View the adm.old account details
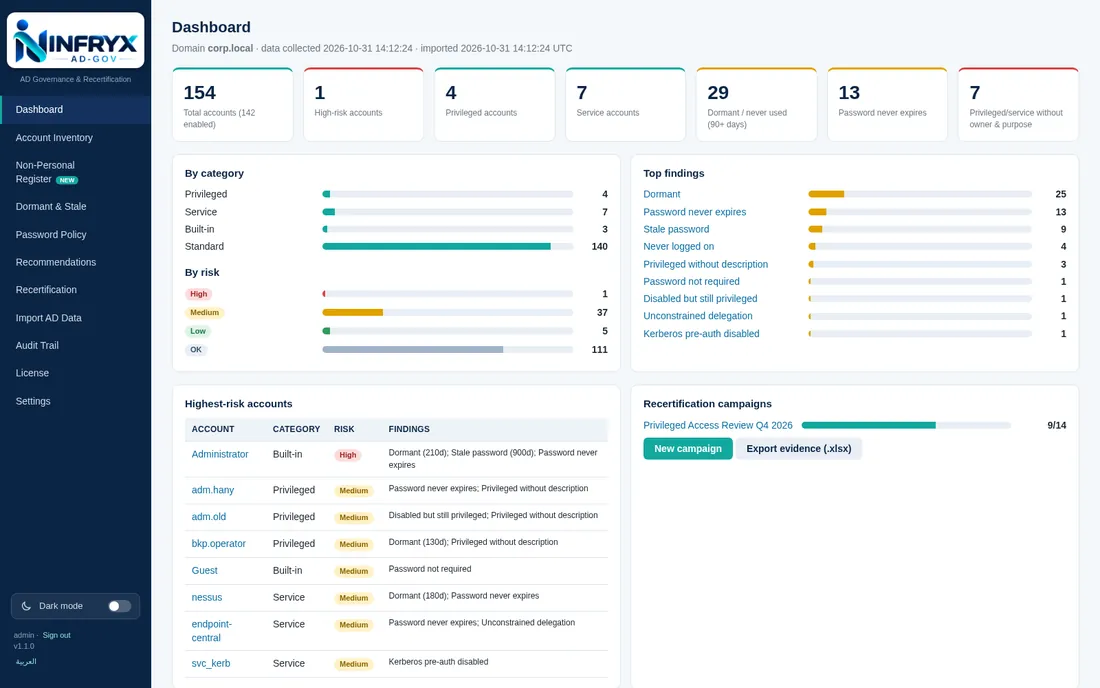The height and width of the screenshot is (688, 1100). (x=208, y=517)
